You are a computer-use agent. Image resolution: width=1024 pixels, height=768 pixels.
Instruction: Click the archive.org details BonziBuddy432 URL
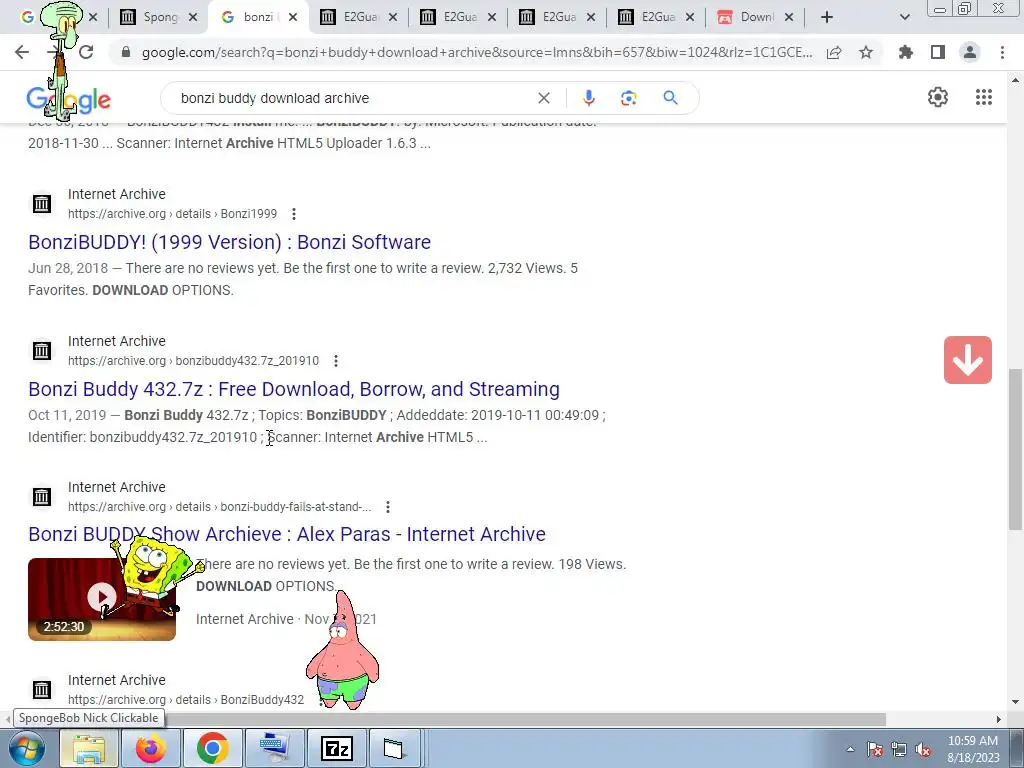tap(186, 700)
